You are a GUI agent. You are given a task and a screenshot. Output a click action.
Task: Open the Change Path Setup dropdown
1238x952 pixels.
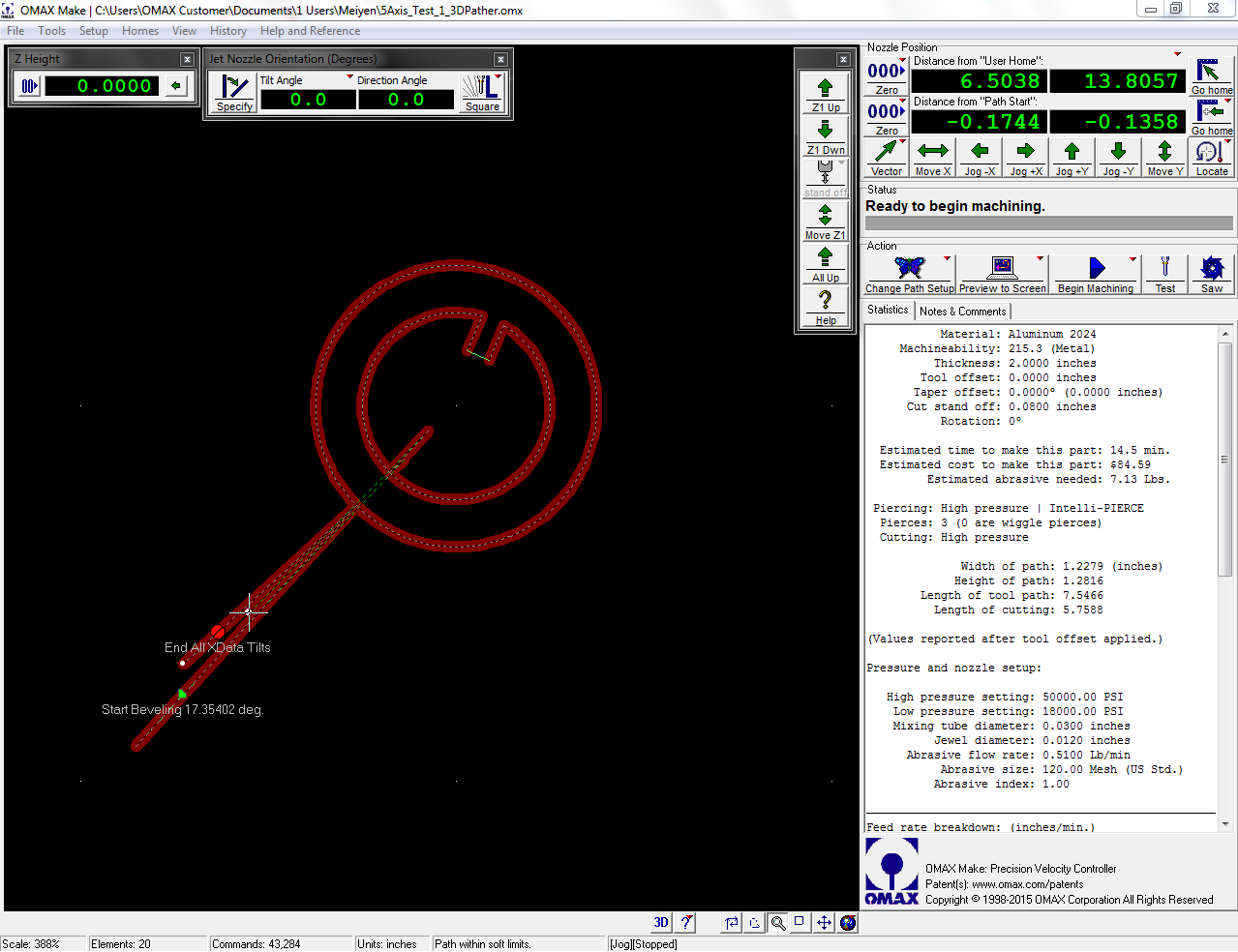pos(948,259)
